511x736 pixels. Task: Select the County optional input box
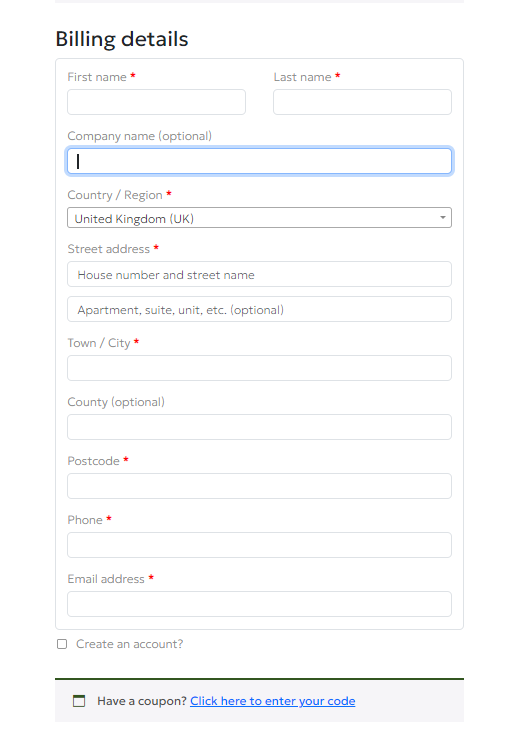click(x=259, y=427)
